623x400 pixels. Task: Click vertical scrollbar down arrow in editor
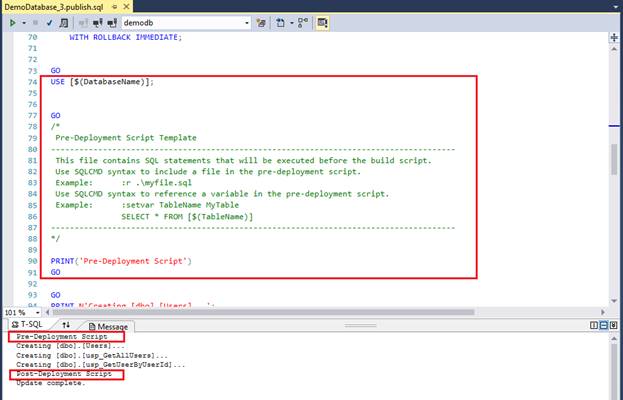coord(614,301)
